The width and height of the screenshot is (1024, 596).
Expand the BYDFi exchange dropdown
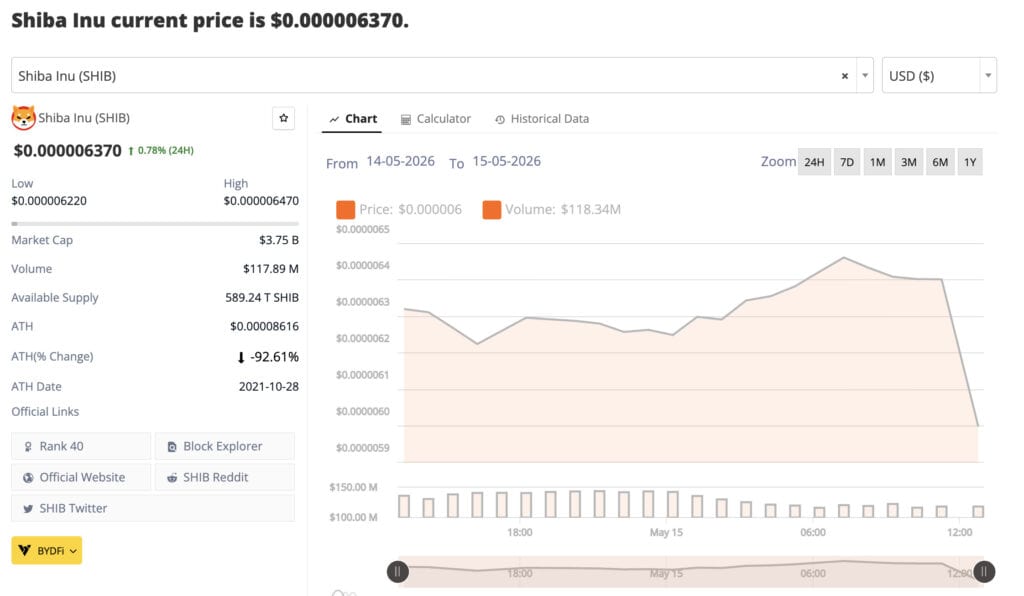click(x=47, y=550)
